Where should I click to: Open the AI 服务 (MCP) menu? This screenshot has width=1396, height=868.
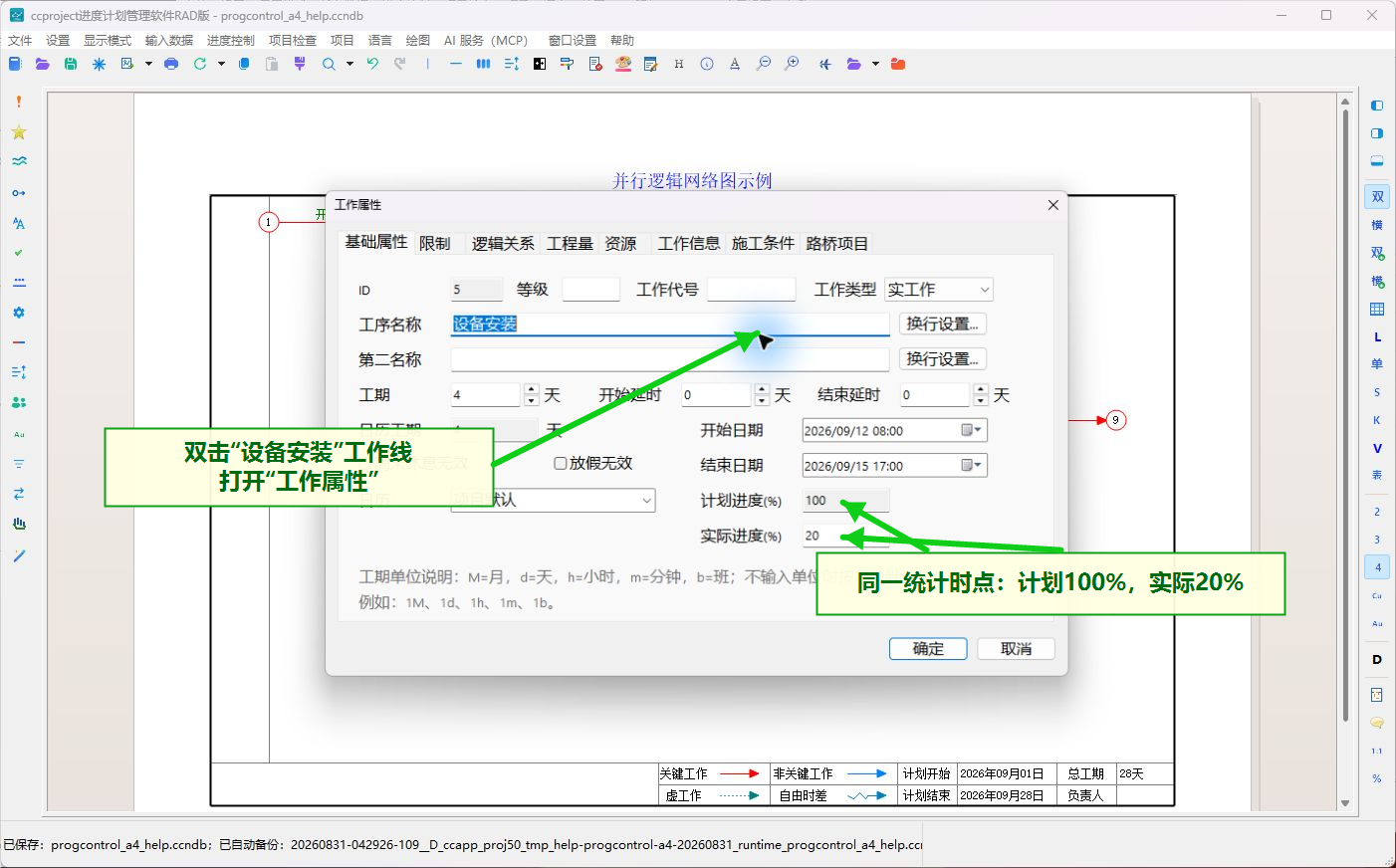click(x=486, y=40)
